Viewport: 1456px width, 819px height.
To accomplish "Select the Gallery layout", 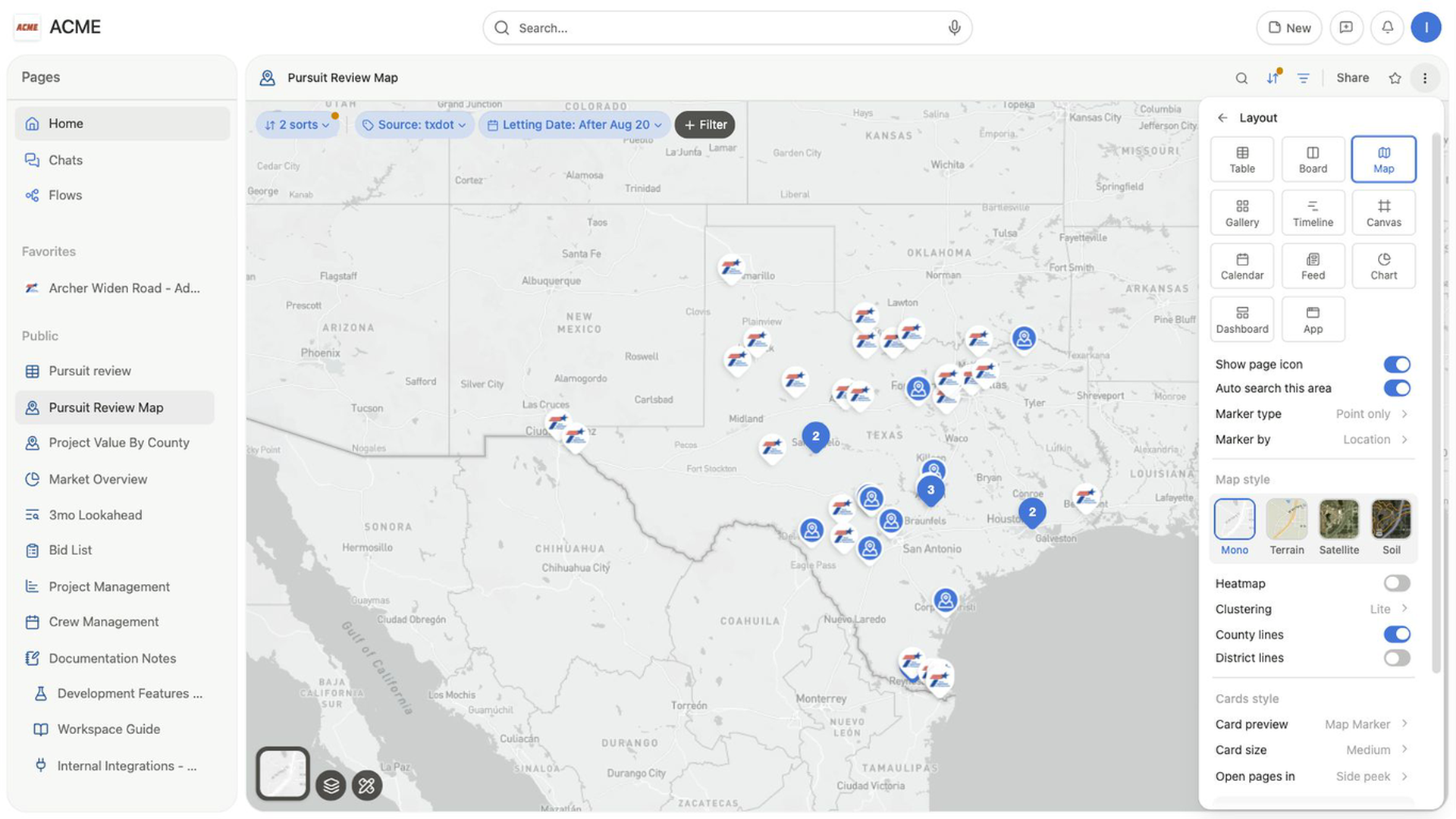I will click(x=1242, y=213).
